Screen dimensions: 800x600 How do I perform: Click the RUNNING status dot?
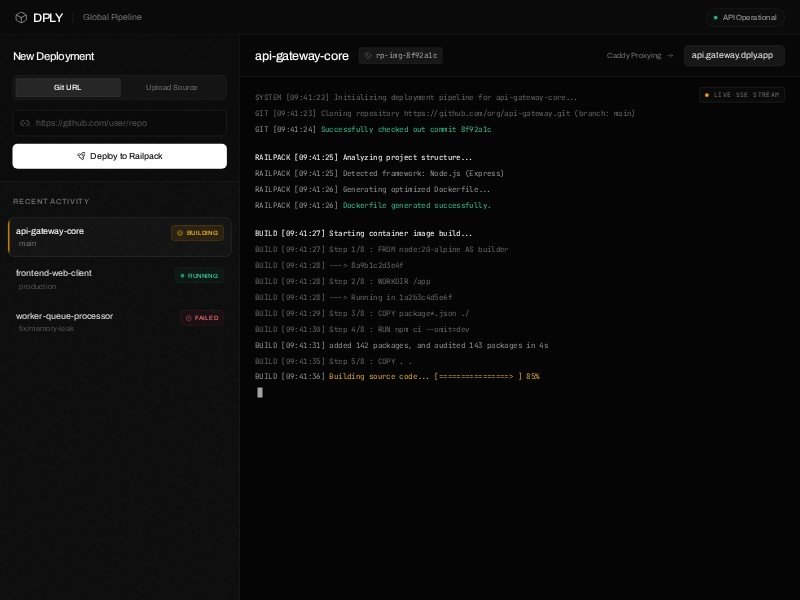[x=182, y=275]
